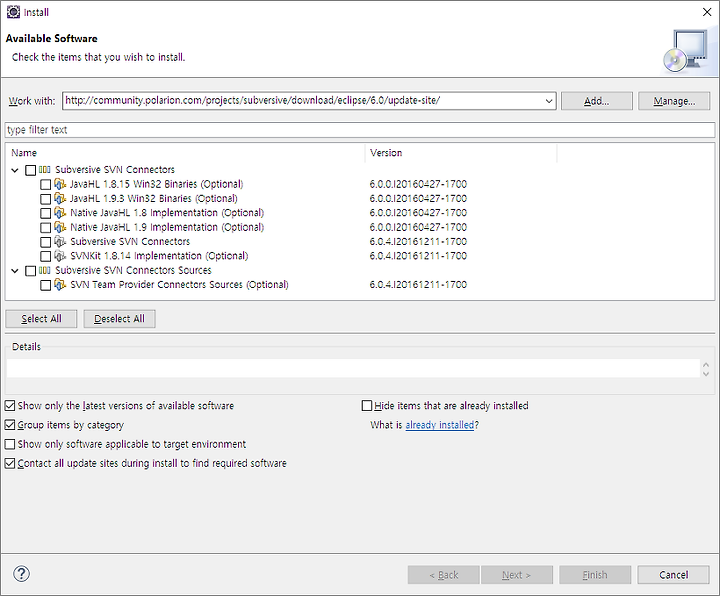The image size is (720, 596).
Task: Check Native JavaHL 1.9 Implementation checkbox
Action: 45,228
